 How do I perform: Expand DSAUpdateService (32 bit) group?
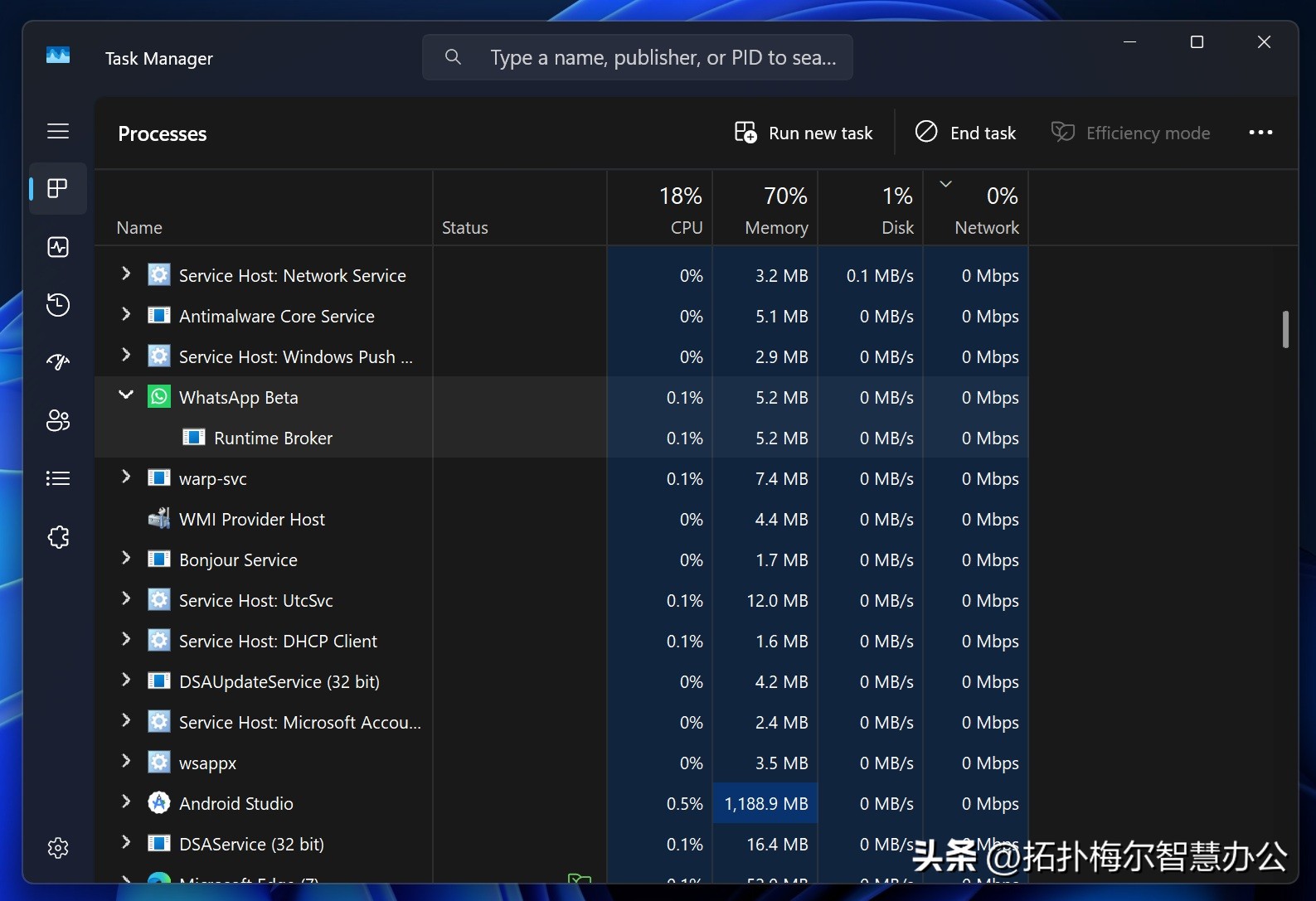pos(126,680)
